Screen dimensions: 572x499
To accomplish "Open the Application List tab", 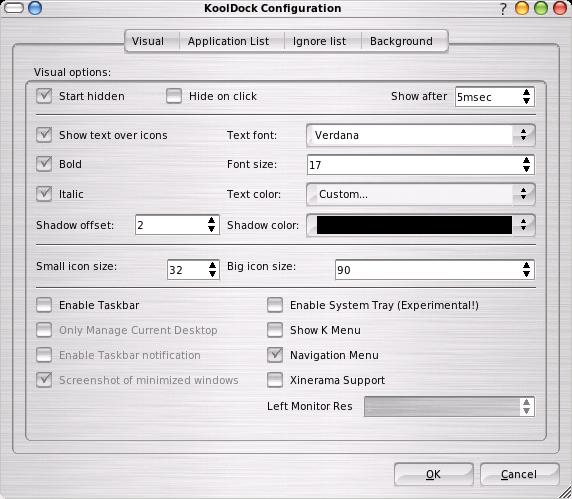I will click(x=228, y=41).
